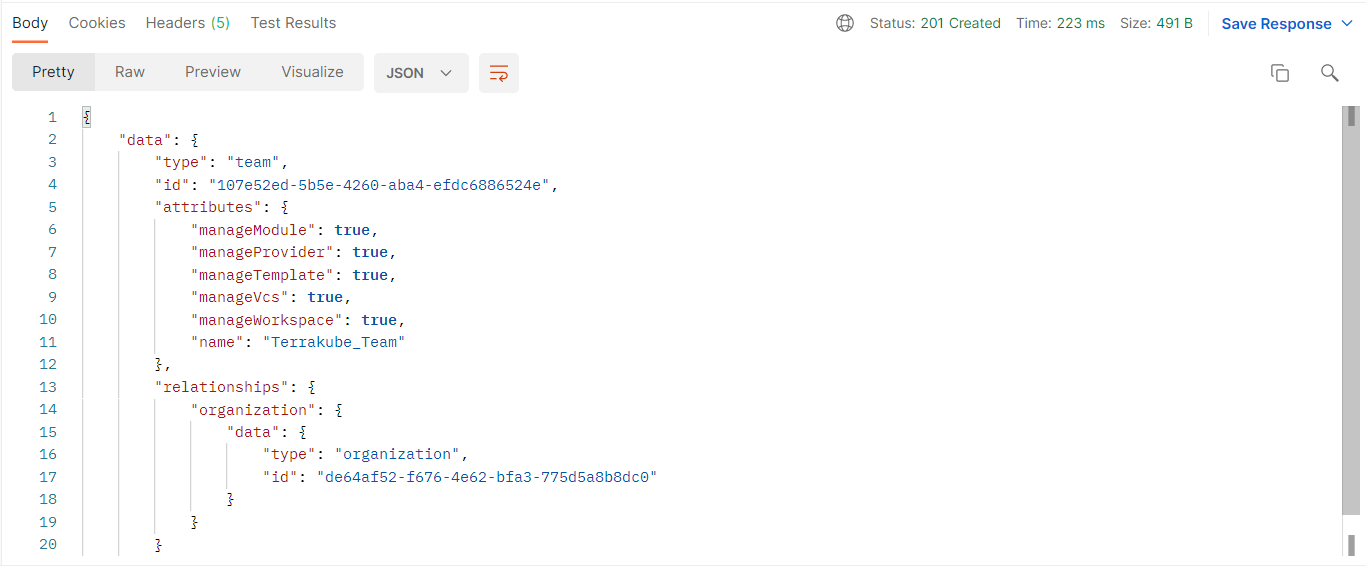Image resolution: width=1366 pixels, height=569 pixels.
Task: Click the search magnifier icon
Action: pos(1329,73)
